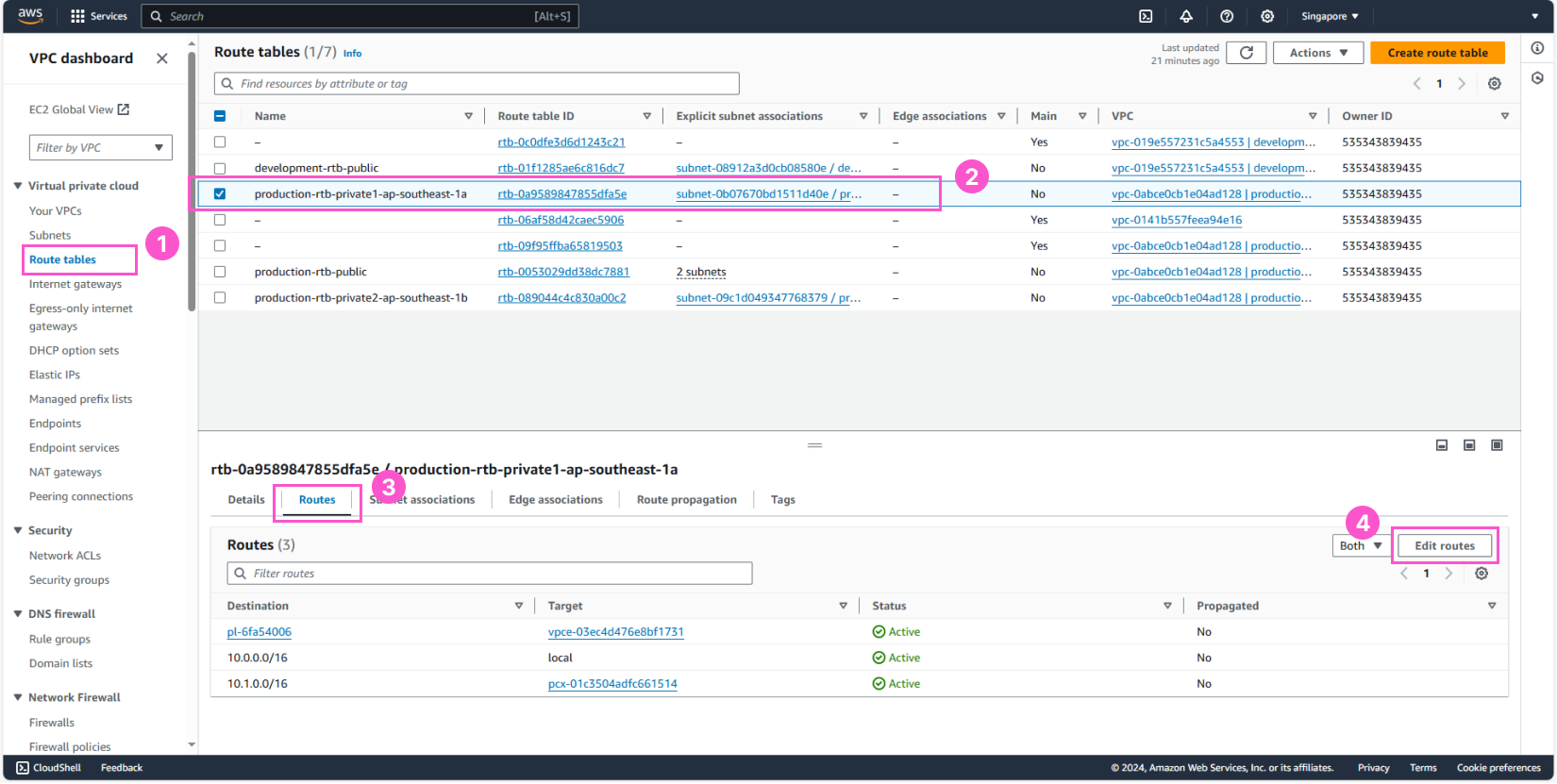Sort Routes by Status column arrow
The image size is (1557, 784).
[x=1167, y=606]
